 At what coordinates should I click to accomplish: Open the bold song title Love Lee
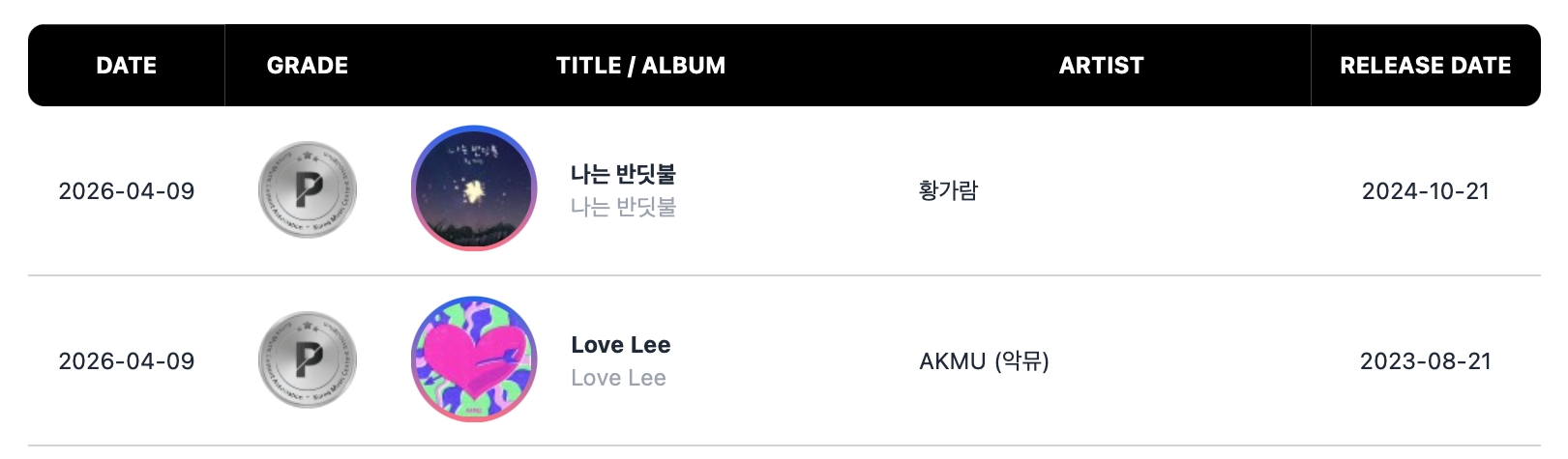tap(621, 345)
